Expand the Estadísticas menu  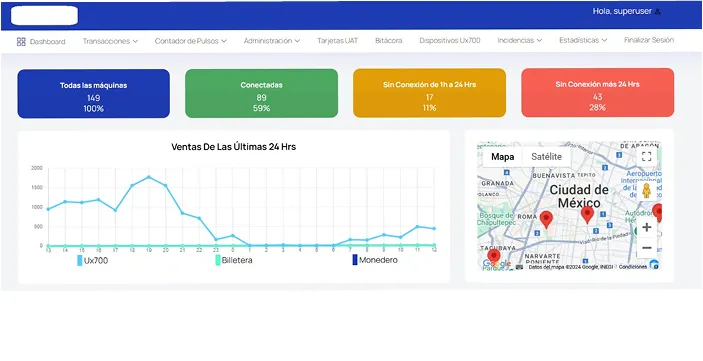[x=583, y=40]
